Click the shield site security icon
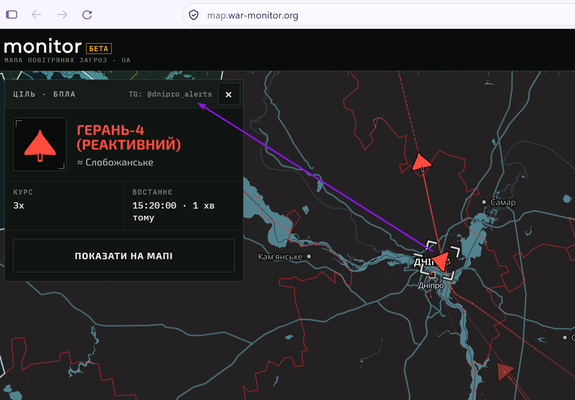 pos(194,15)
